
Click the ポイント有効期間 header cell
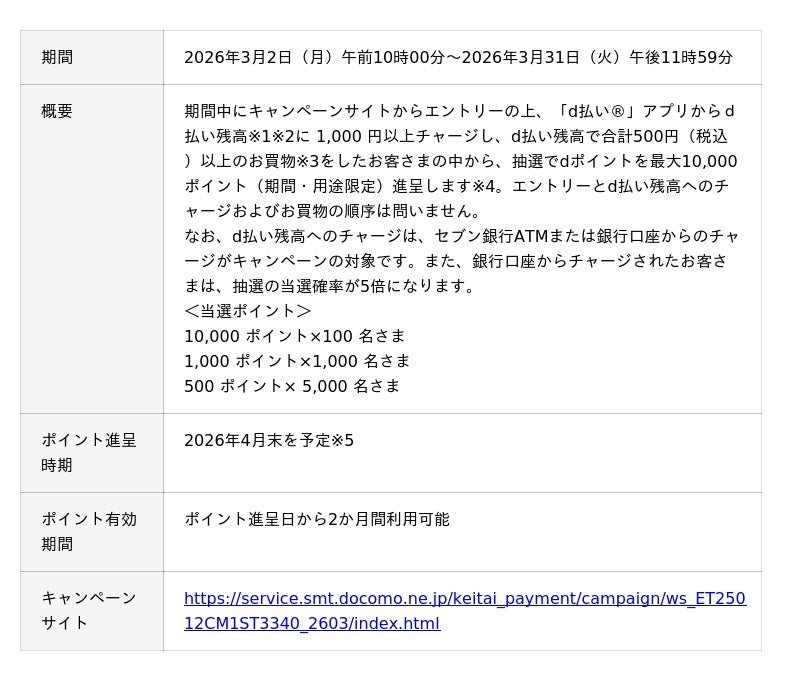click(91, 531)
